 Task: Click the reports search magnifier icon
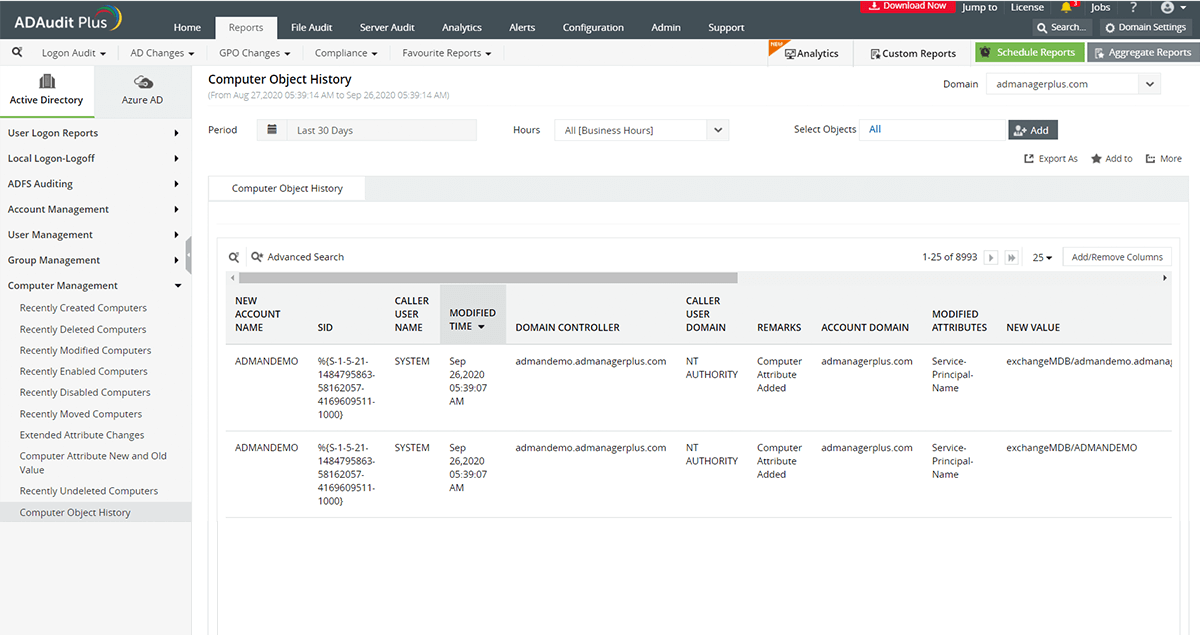point(17,52)
